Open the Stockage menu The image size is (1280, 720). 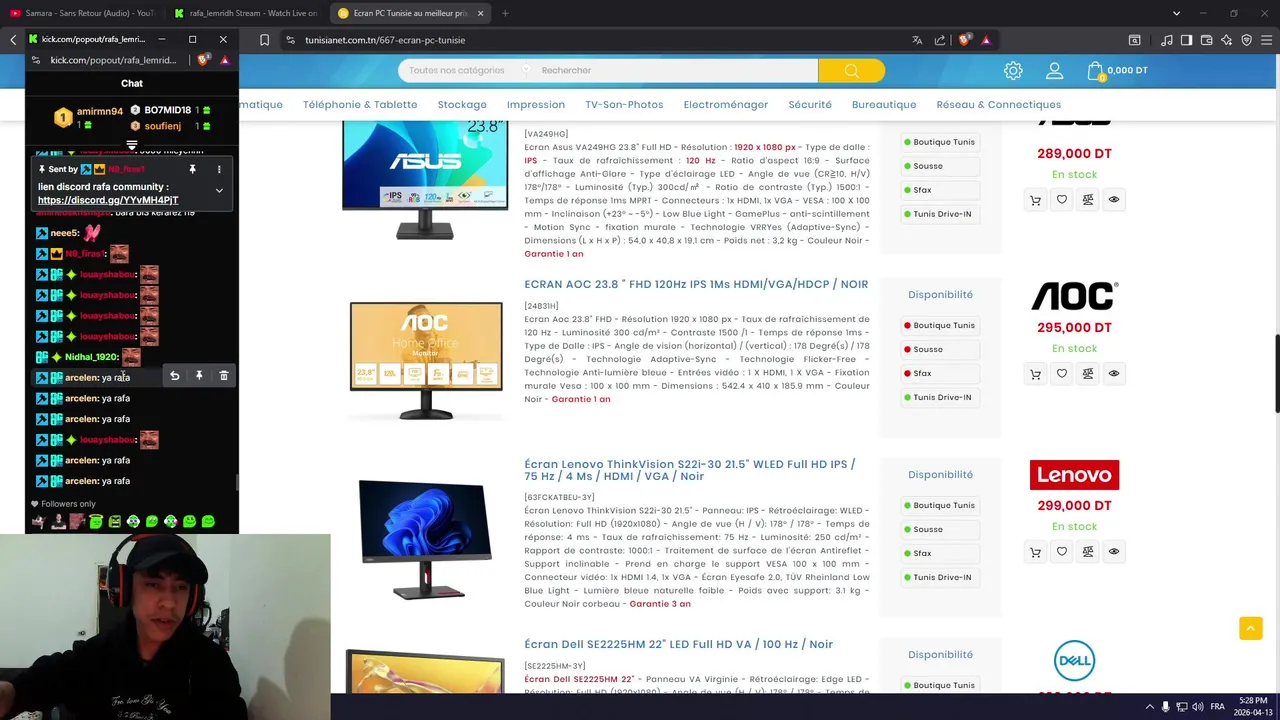[462, 104]
